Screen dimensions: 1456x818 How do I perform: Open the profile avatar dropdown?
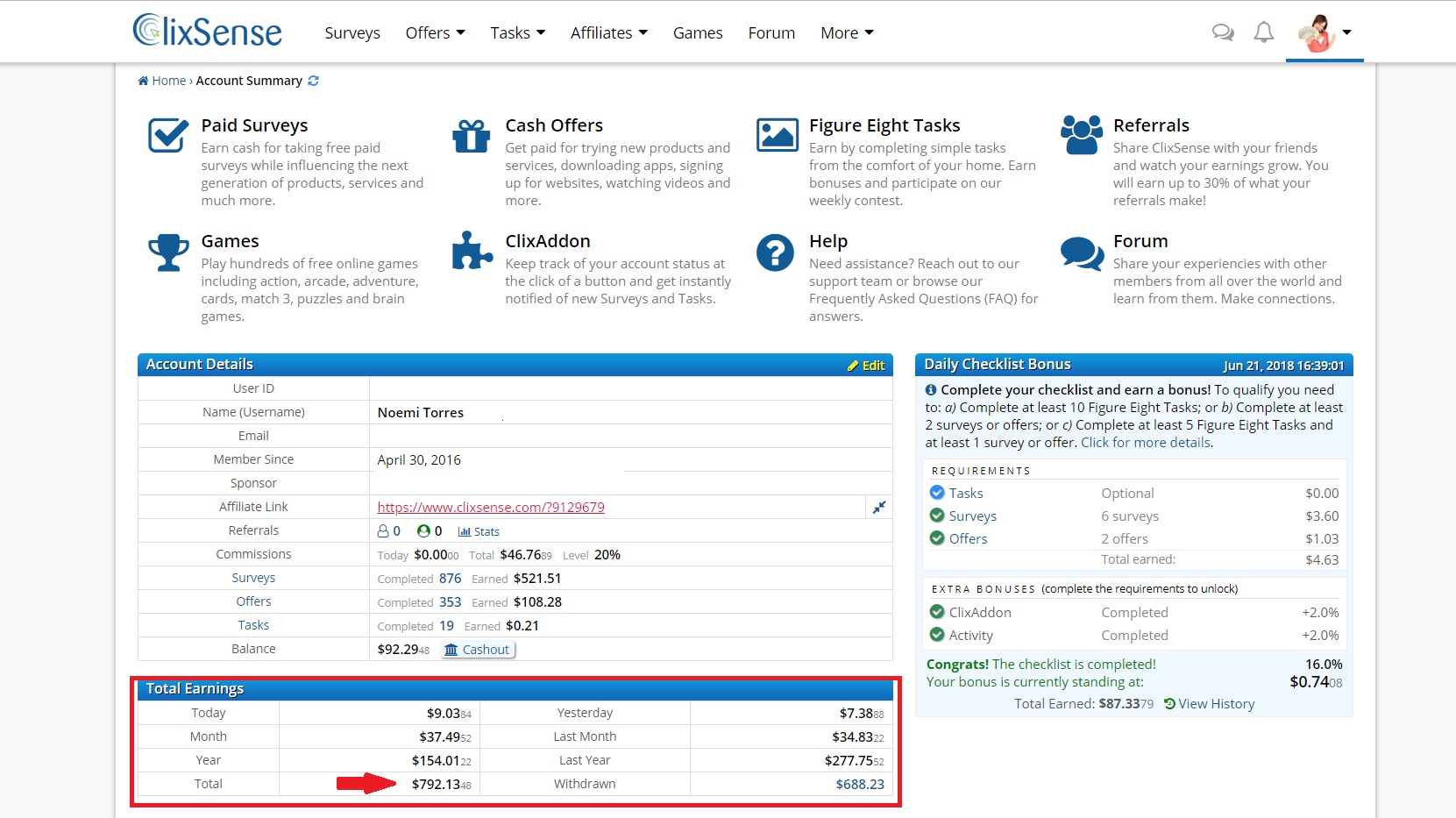coord(1325,33)
